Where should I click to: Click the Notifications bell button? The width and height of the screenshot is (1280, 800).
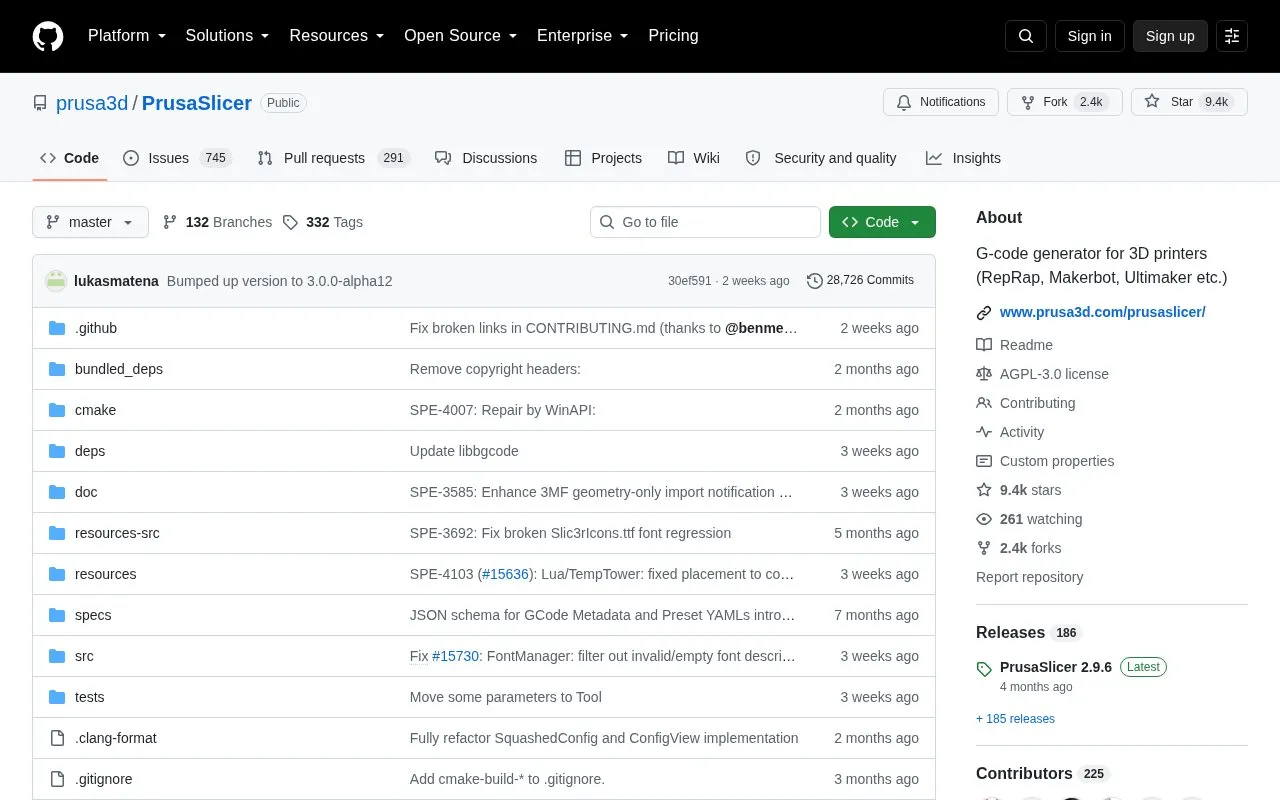[941, 102]
